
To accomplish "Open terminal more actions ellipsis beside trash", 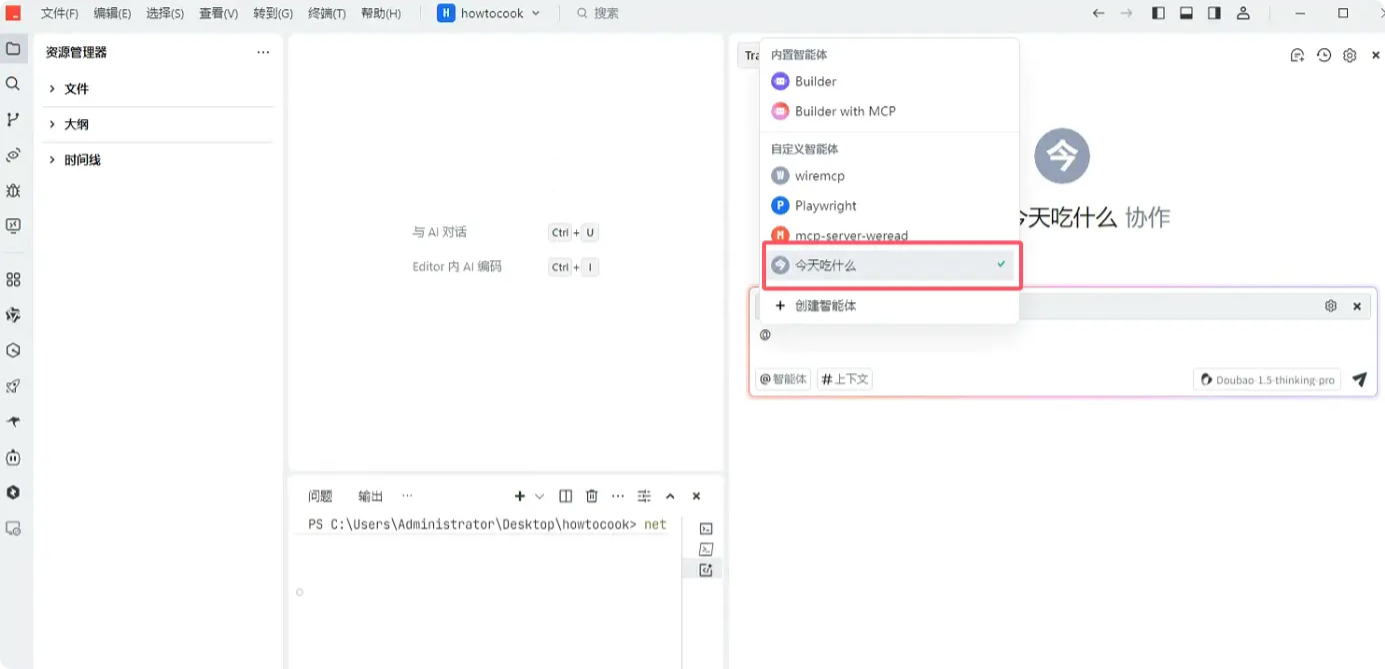I will tap(618, 496).
